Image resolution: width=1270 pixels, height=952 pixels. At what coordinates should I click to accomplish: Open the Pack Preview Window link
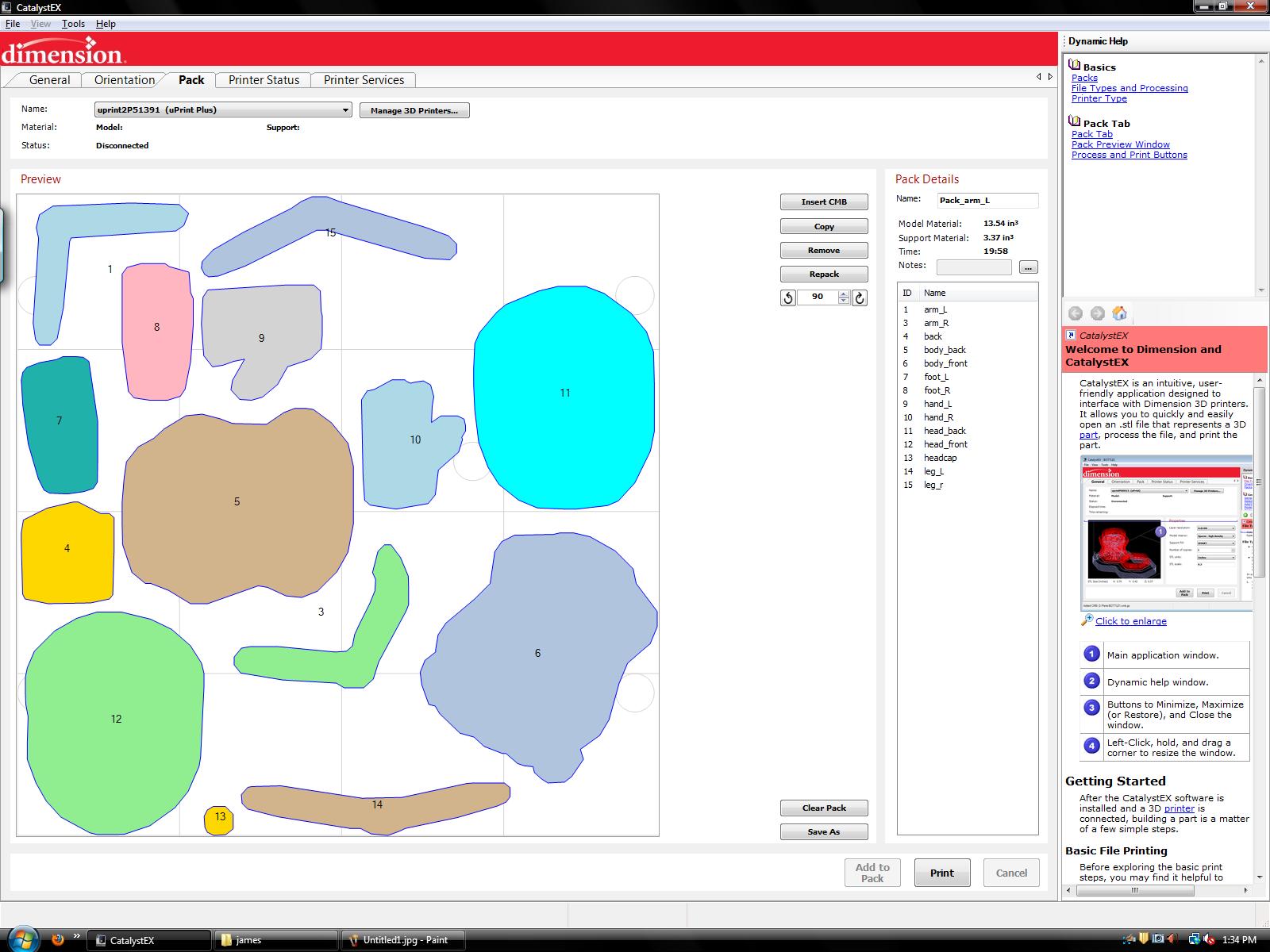click(1121, 144)
